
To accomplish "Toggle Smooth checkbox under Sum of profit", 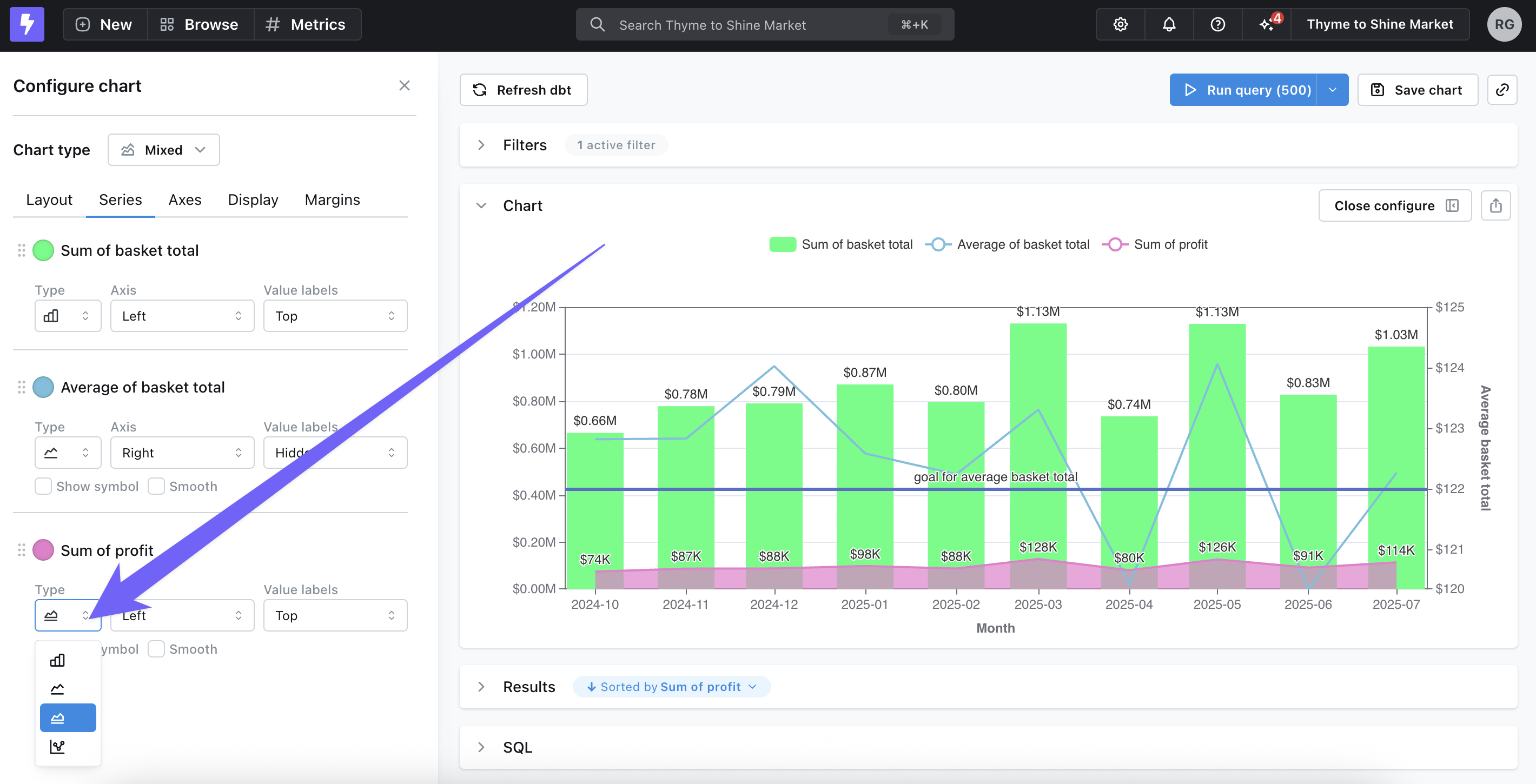I will coord(156,649).
